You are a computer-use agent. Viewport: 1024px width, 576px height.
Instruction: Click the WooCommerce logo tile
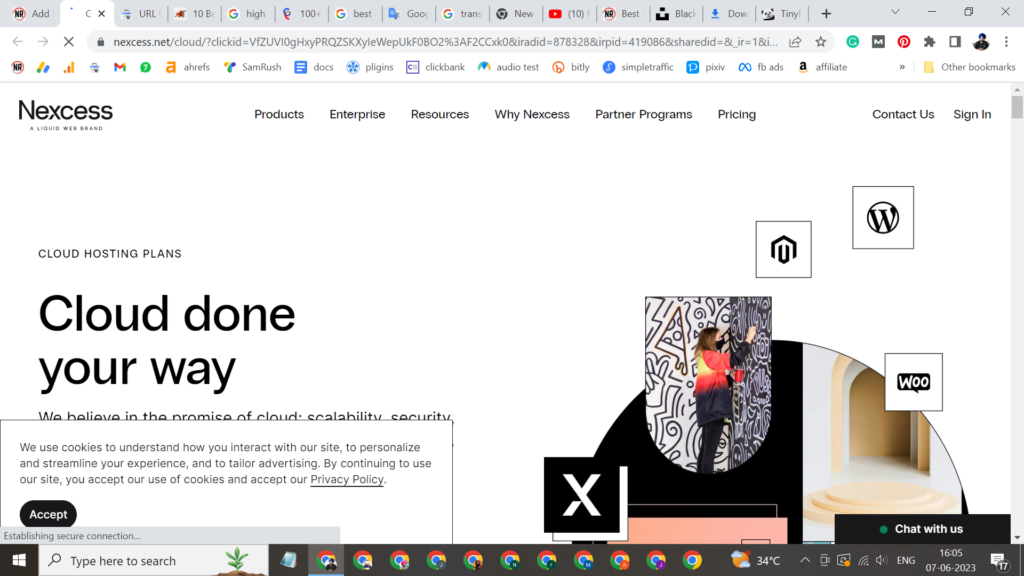click(913, 382)
